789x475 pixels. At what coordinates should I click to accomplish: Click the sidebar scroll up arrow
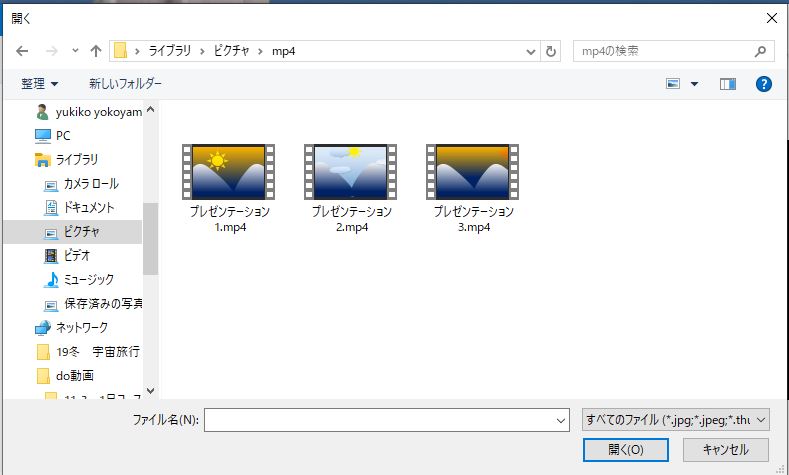[150, 109]
